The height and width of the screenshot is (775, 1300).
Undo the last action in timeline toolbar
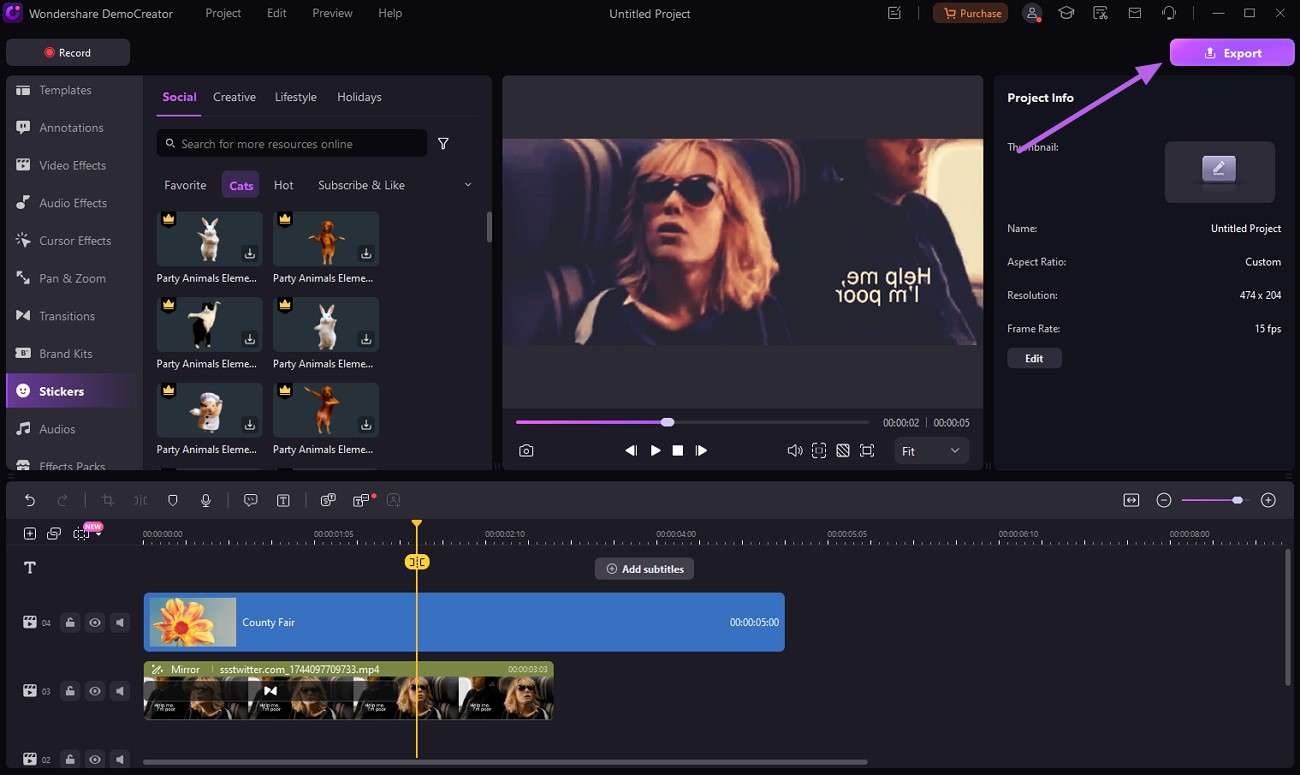click(29, 500)
